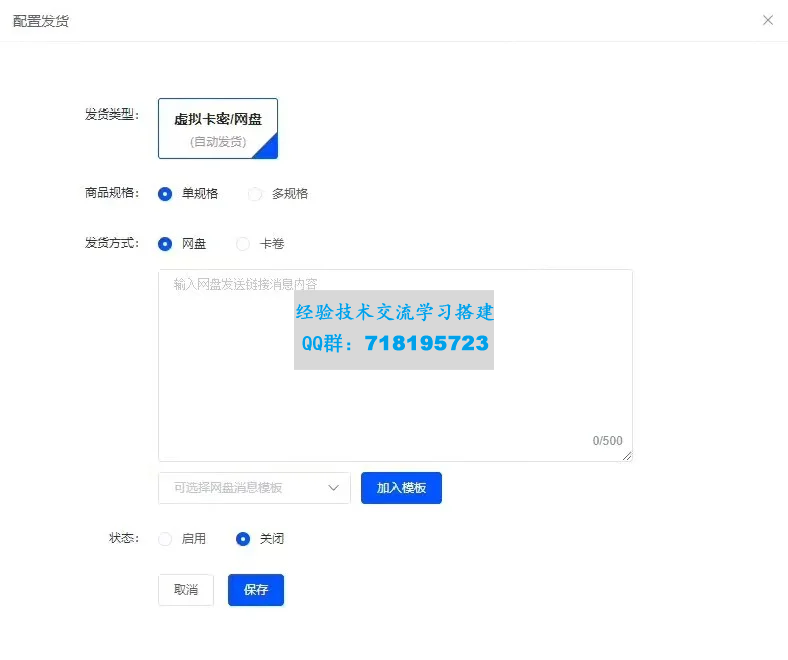Close the 配置发货 dialog with the X icon
Image resolution: width=788 pixels, height=660 pixels.
767,20
